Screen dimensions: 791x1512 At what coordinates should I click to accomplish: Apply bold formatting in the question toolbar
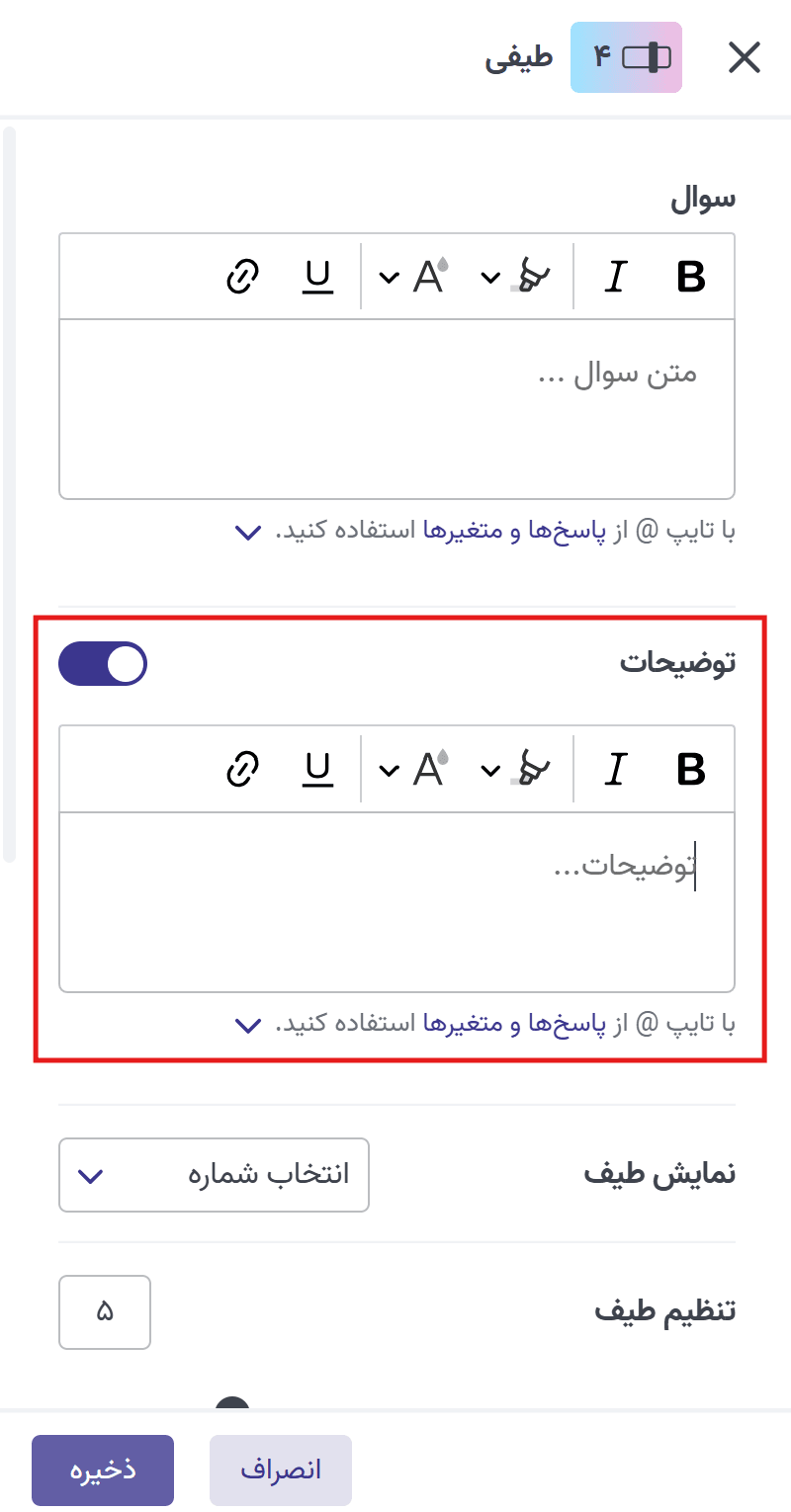point(691,277)
